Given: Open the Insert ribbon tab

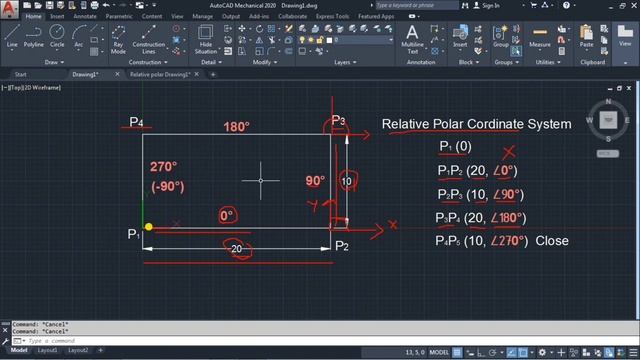Looking at the screenshot, I should (x=57, y=16).
